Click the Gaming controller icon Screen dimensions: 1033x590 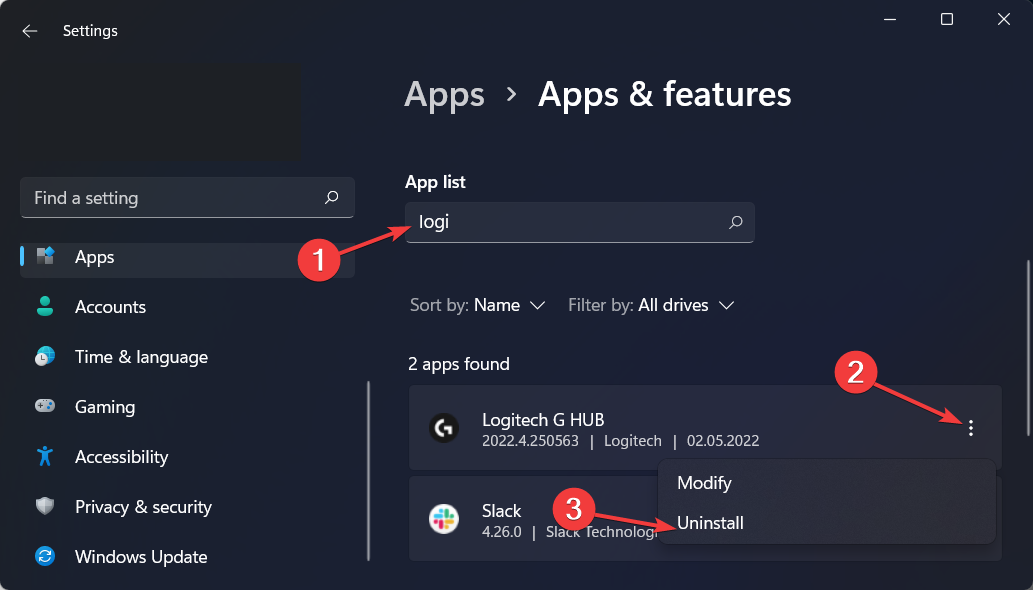[x=45, y=407]
